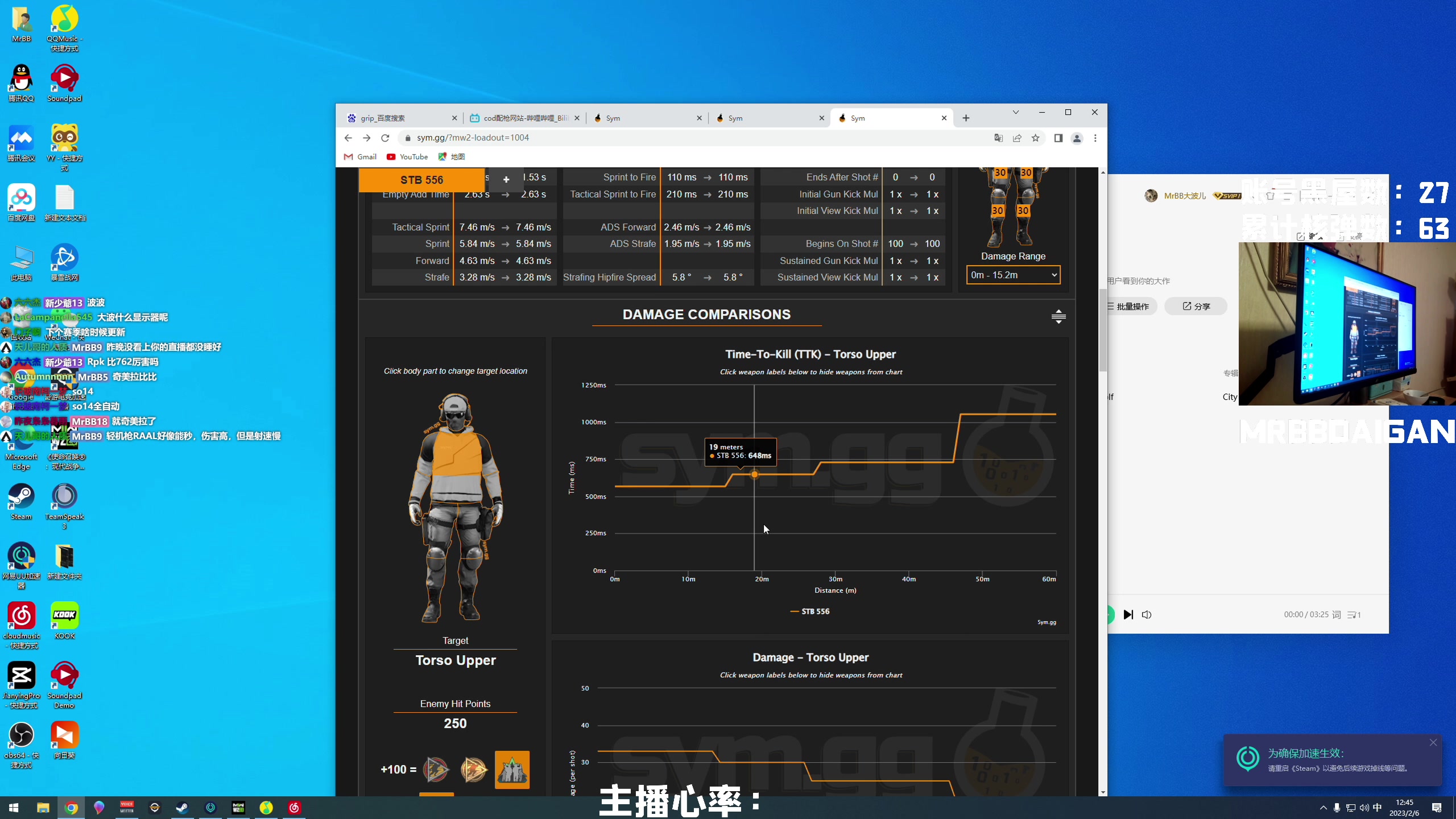Click 分享 share button in music window
Image resolution: width=1456 pixels, height=819 pixels.
[x=1196, y=306]
